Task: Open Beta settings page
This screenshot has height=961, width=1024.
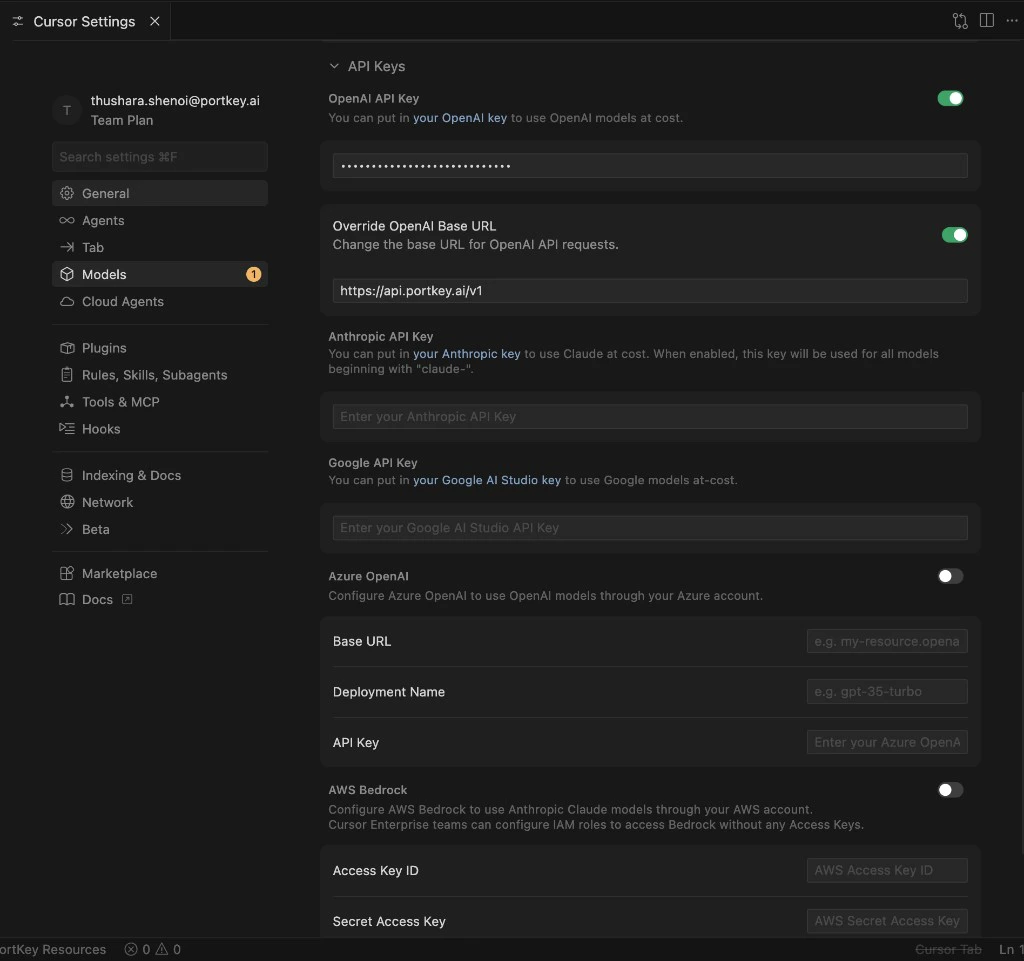Action: pos(160,529)
